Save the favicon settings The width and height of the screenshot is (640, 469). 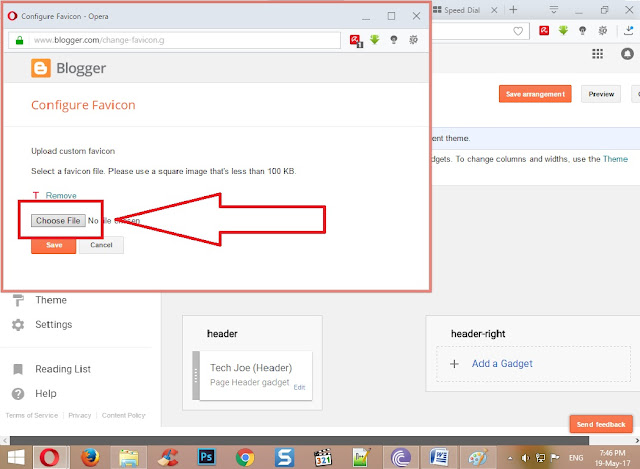(x=53, y=245)
